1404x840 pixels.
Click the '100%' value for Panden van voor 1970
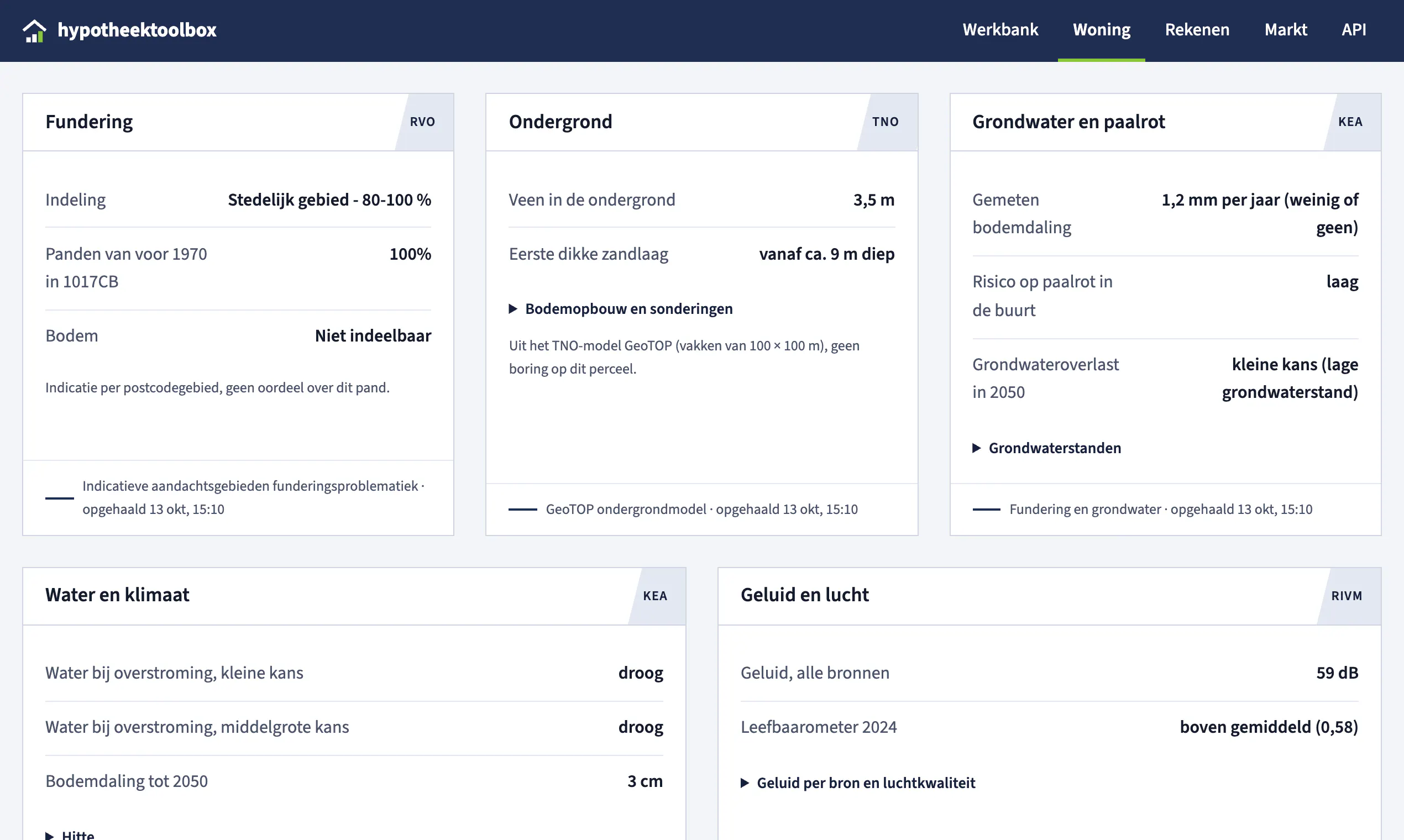click(x=411, y=254)
